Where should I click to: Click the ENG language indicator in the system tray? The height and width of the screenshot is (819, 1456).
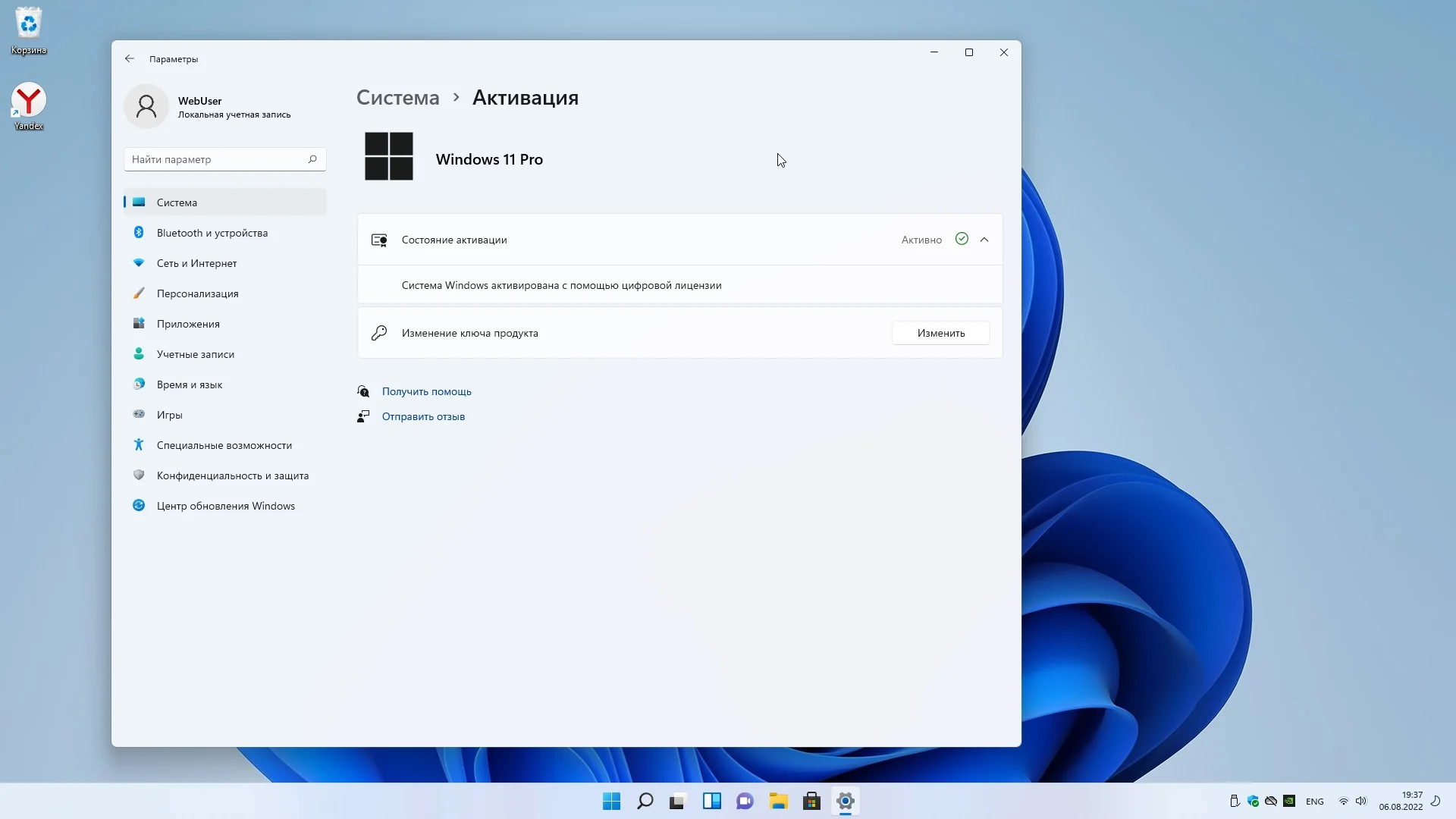click(x=1314, y=802)
